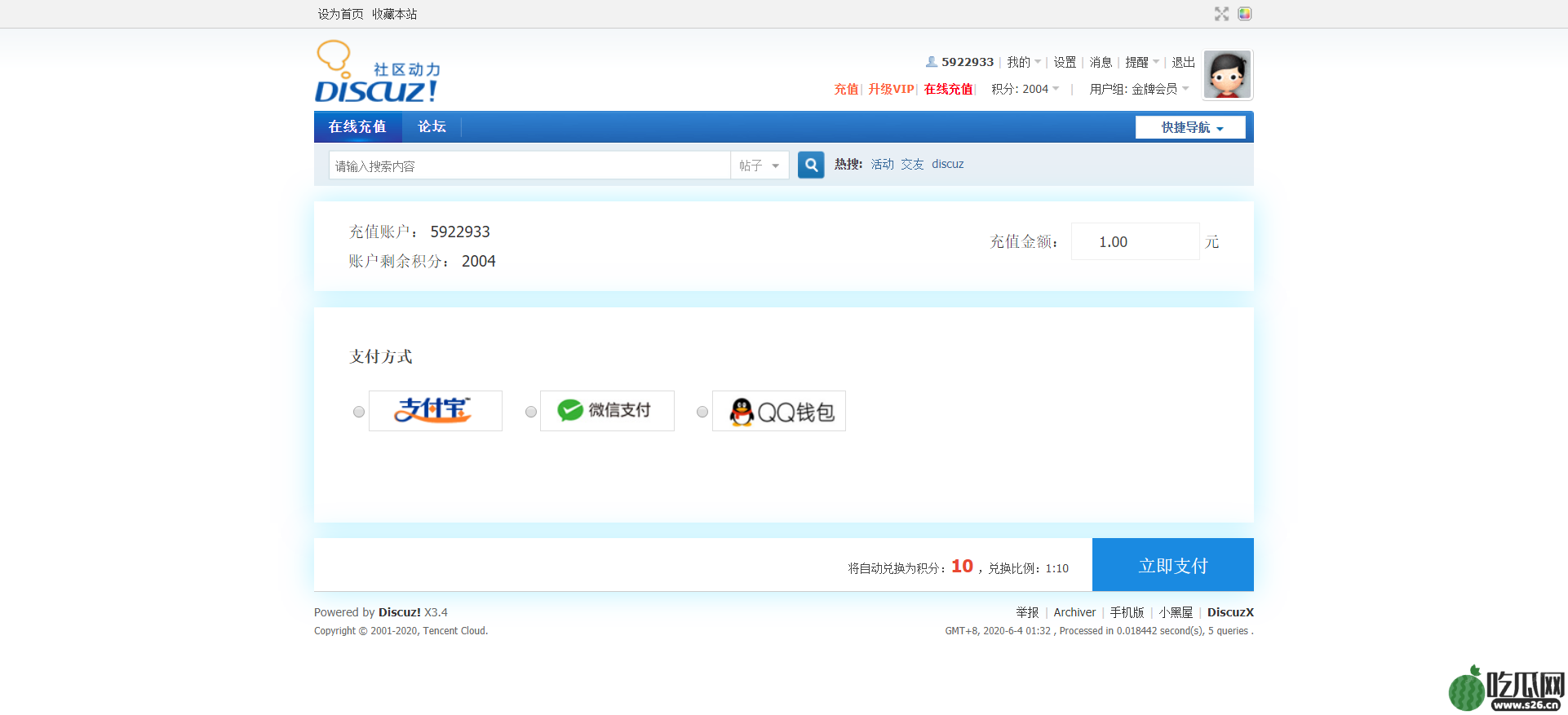Click hot search term discuz
Screen dimensions: 1568x715
click(x=948, y=164)
